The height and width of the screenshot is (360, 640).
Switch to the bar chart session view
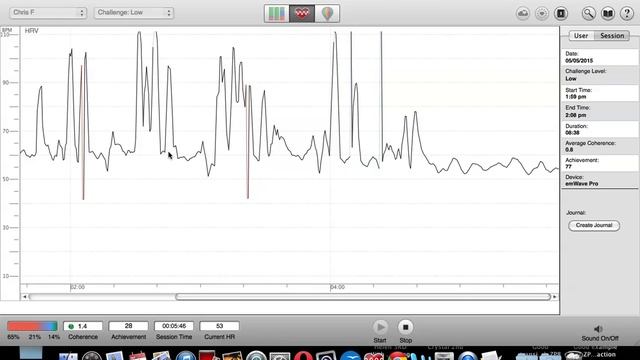tap(276, 13)
